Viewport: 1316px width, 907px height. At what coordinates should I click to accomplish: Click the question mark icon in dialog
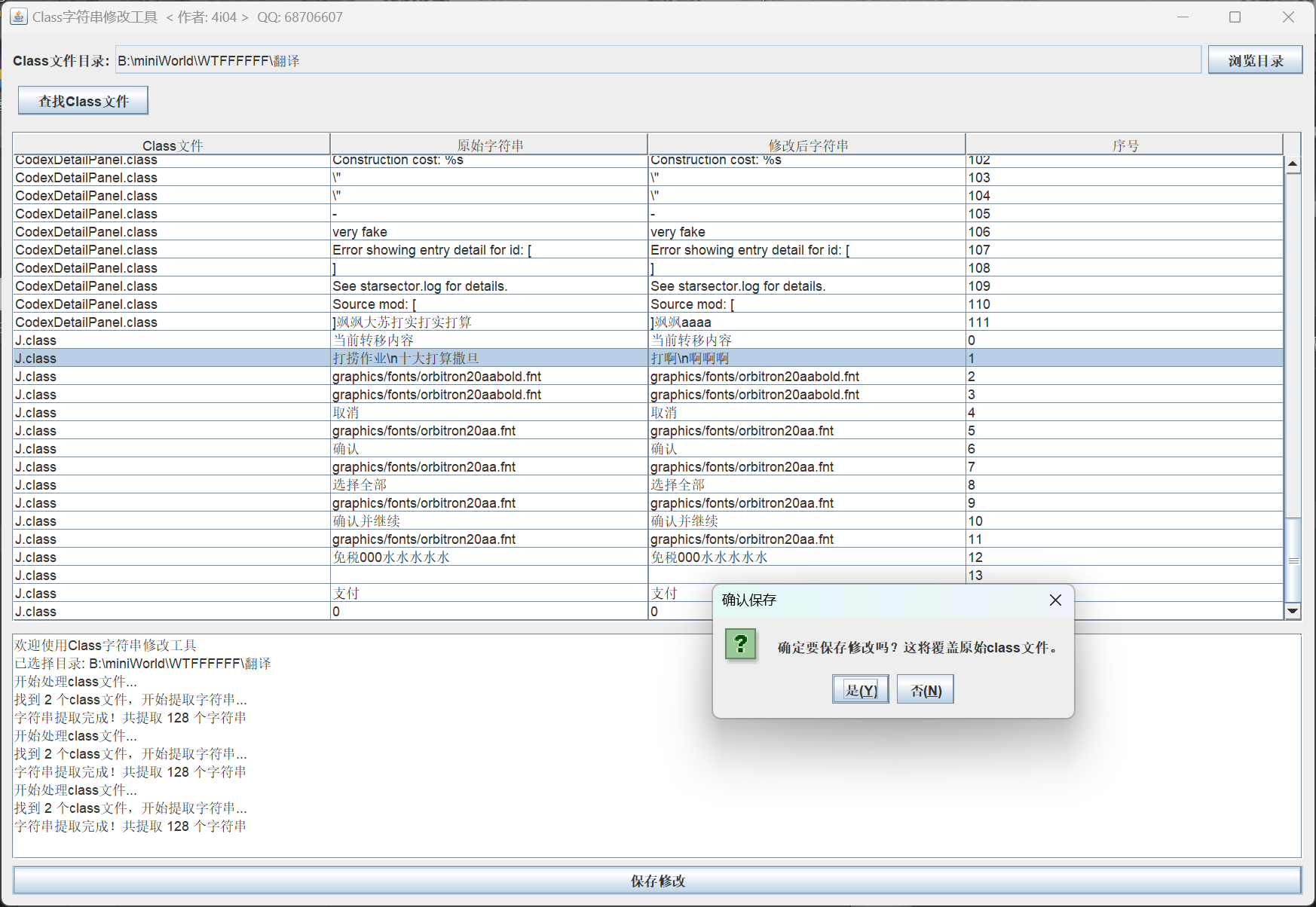click(740, 645)
